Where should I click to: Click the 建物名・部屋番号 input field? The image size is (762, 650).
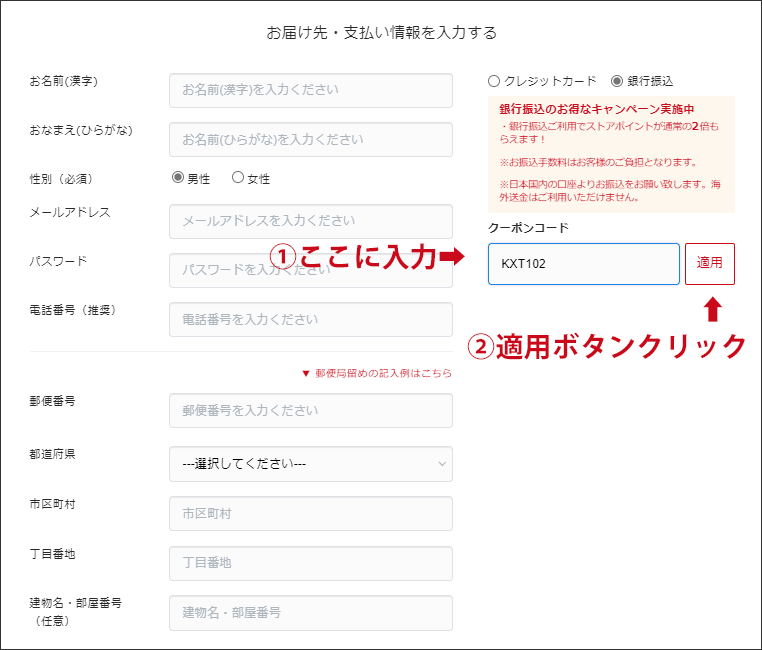(x=311, y=613)
